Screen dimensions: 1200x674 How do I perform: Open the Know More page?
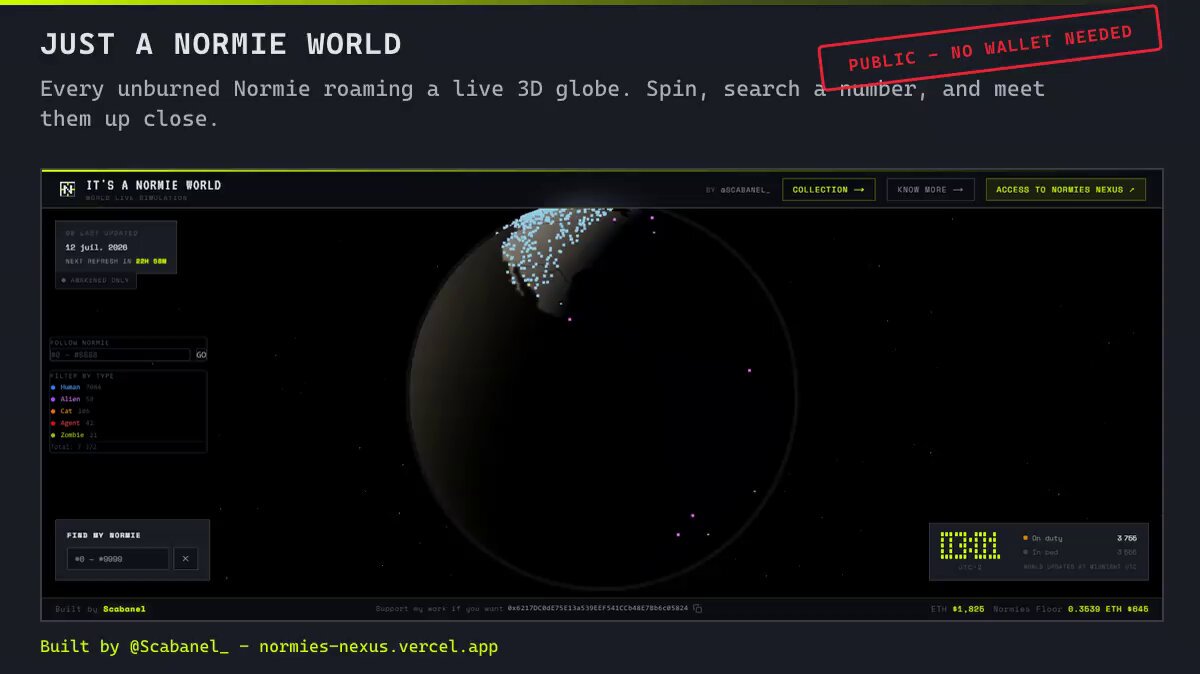click(x=930, y=189)
